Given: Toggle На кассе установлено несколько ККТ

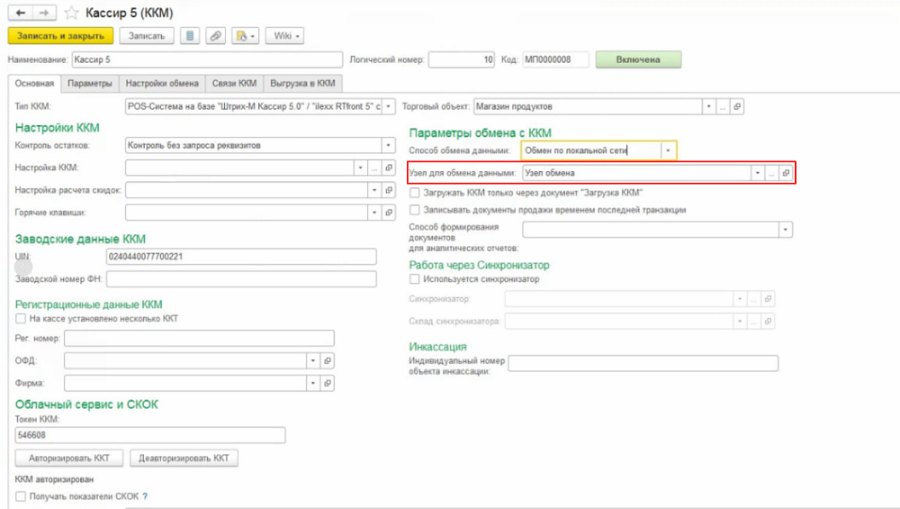Looking at the screenshot, I should coord(21,318).
